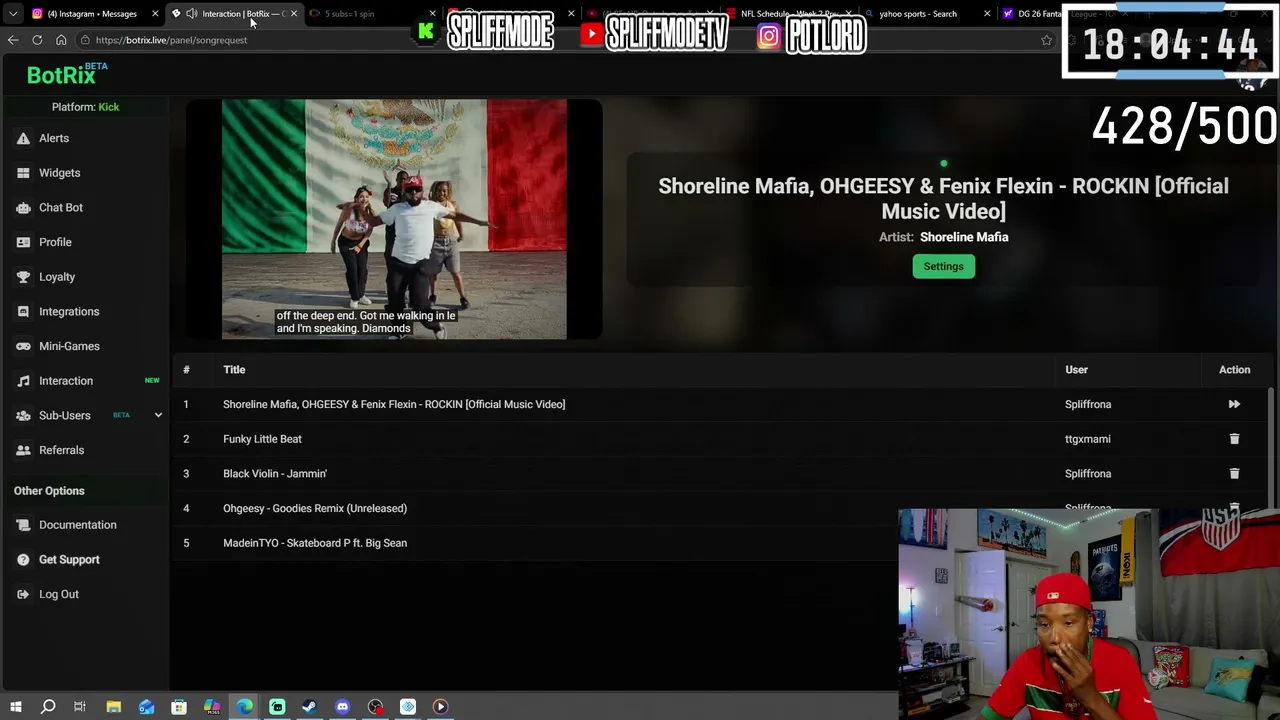Open Task View on taskbar
The width and height of the screenshot is (1280, 720).
80,707
